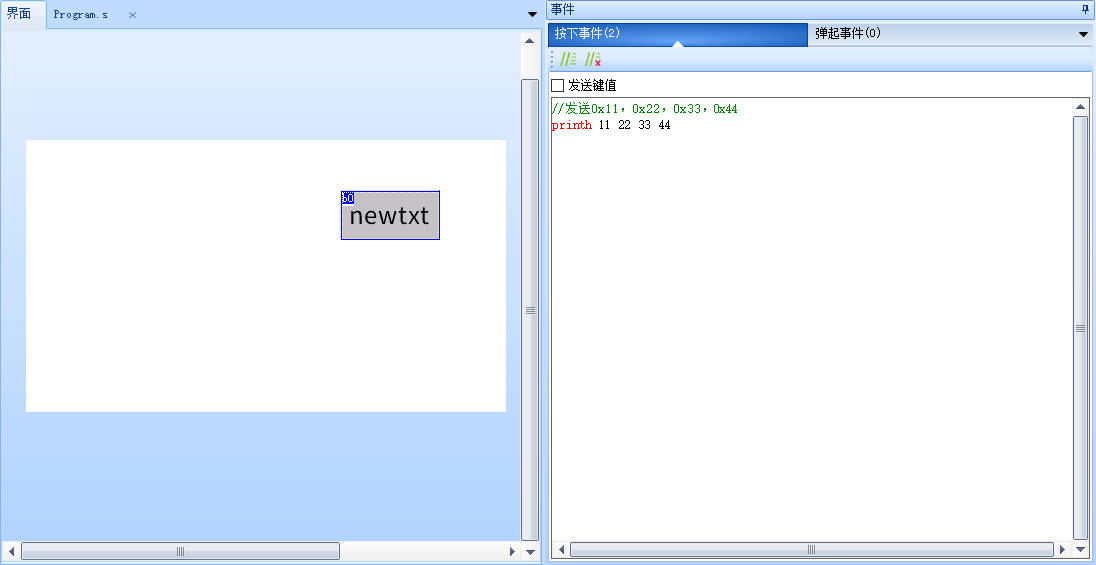This screenshot has height=565, width=1096.
Task: Switch to the 弹起事件(0) tab
Action: pyautogui.click(x=848, y=34)
